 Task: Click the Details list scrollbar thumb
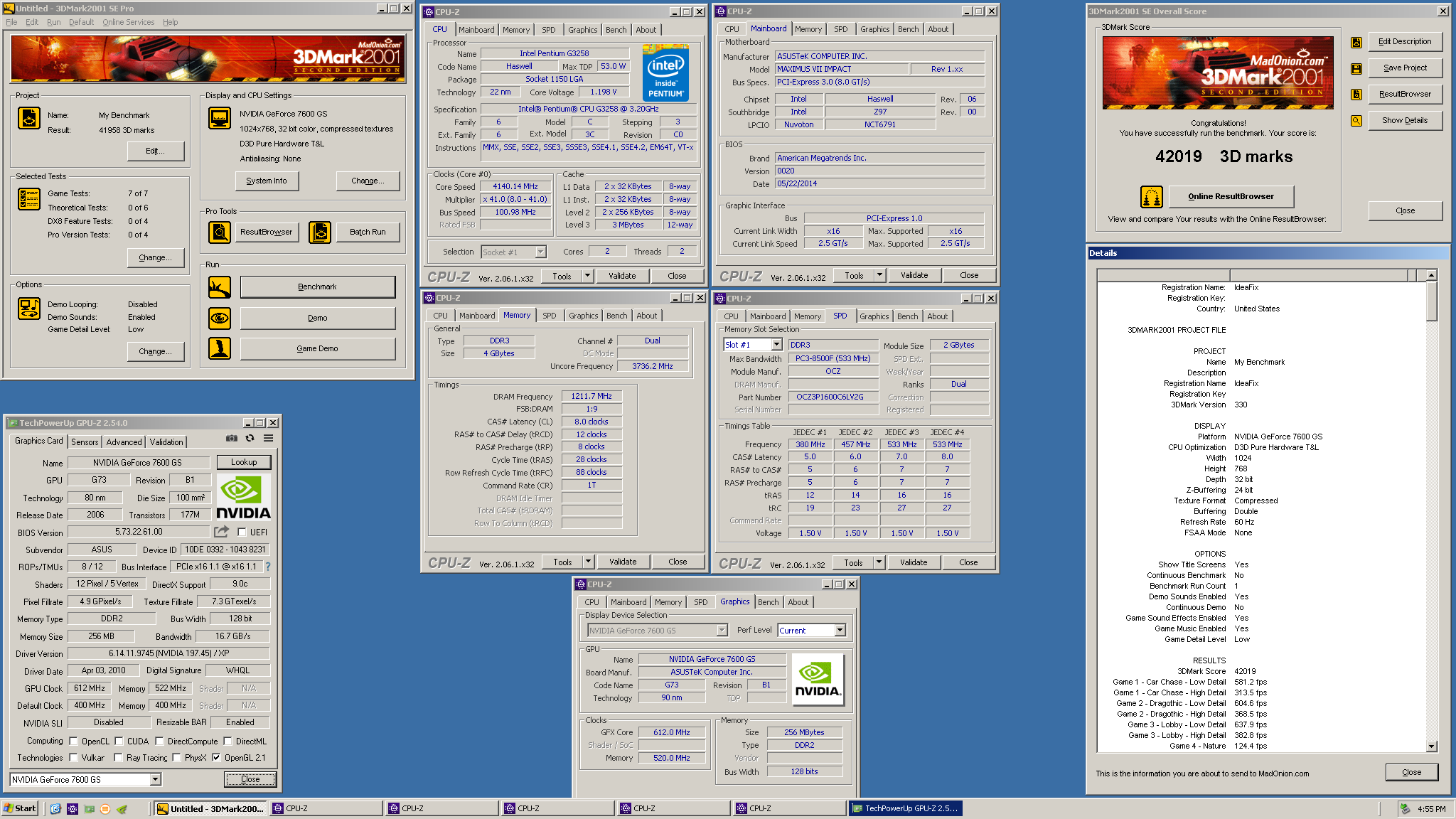coord(1431,301)
